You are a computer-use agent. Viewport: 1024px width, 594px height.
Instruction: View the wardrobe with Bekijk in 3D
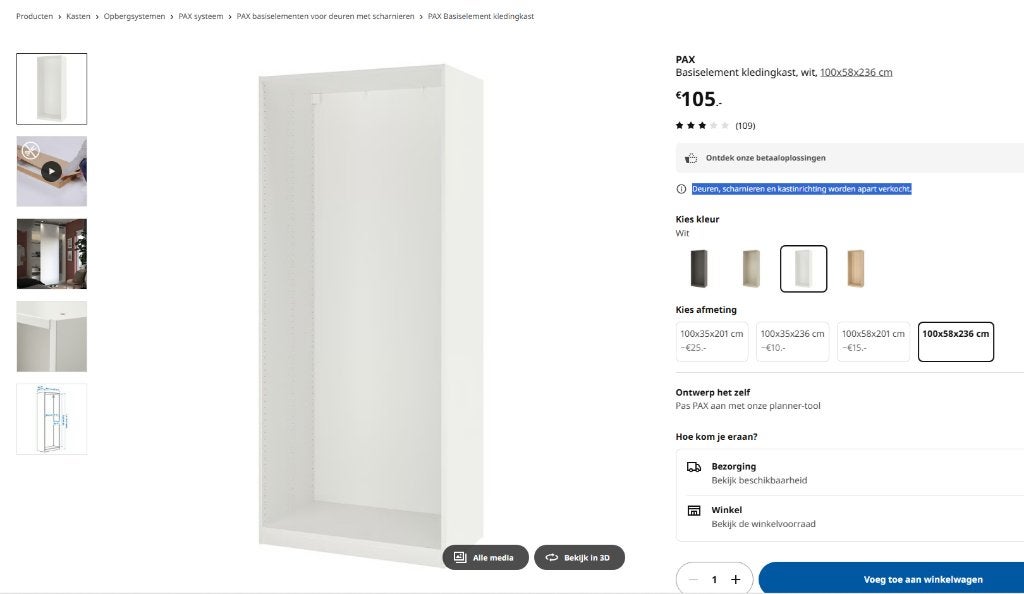579,557
